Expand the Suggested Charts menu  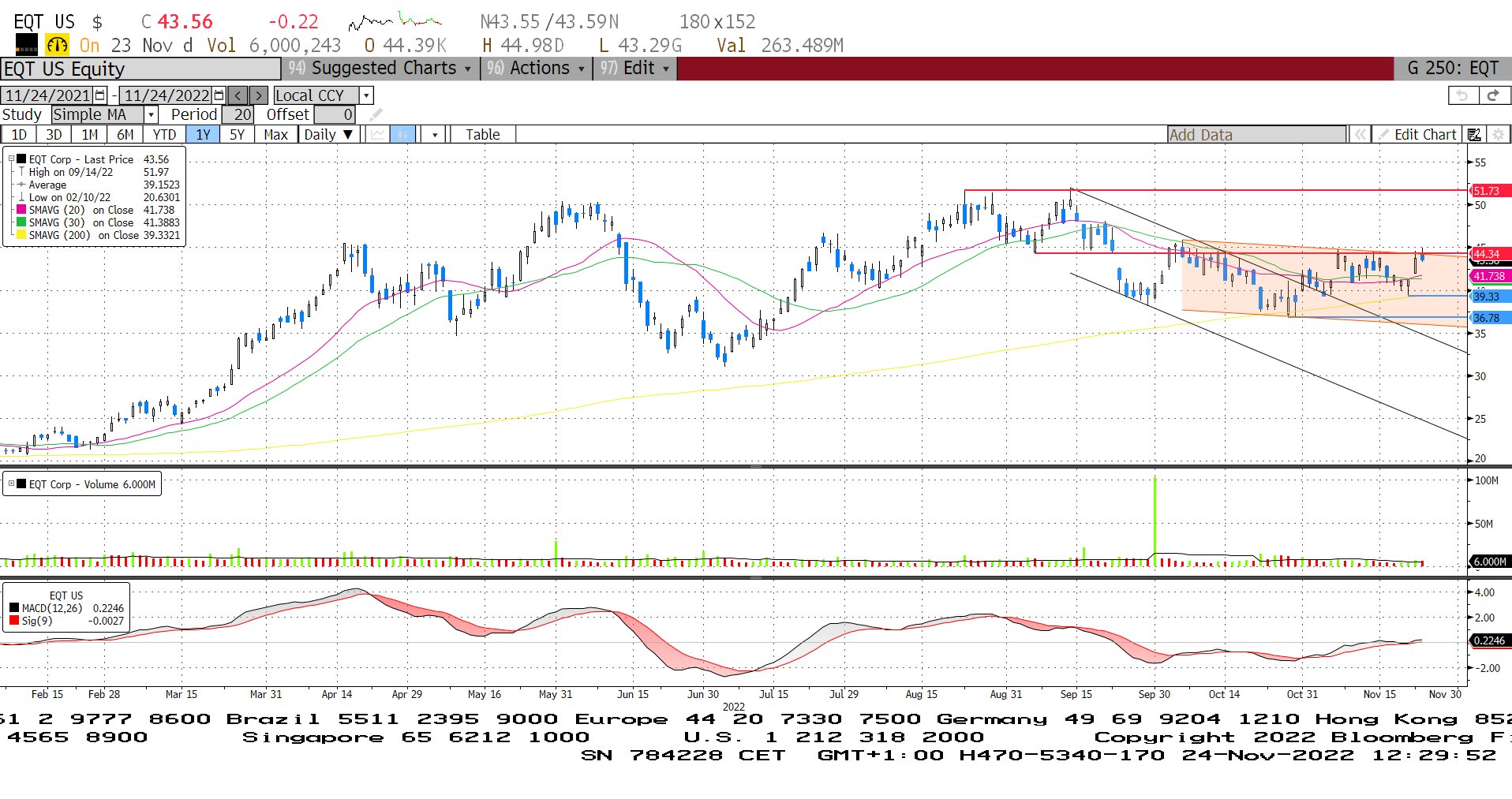tap(379, 69)
